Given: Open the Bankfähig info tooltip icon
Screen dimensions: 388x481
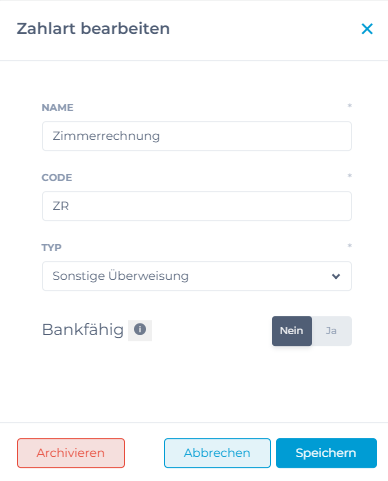Looking at the screenshot, I should click(x=140, y=329).
